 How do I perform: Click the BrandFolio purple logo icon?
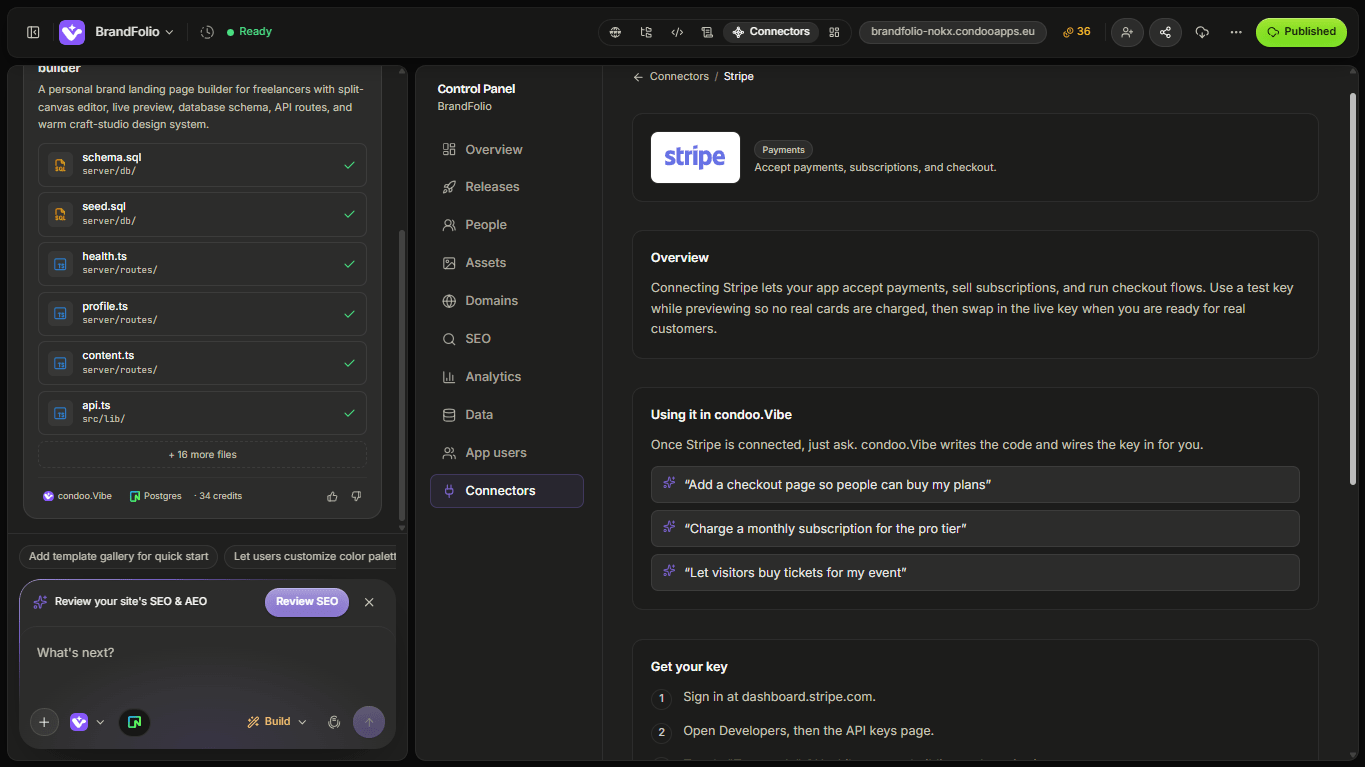tap(72, 32)
